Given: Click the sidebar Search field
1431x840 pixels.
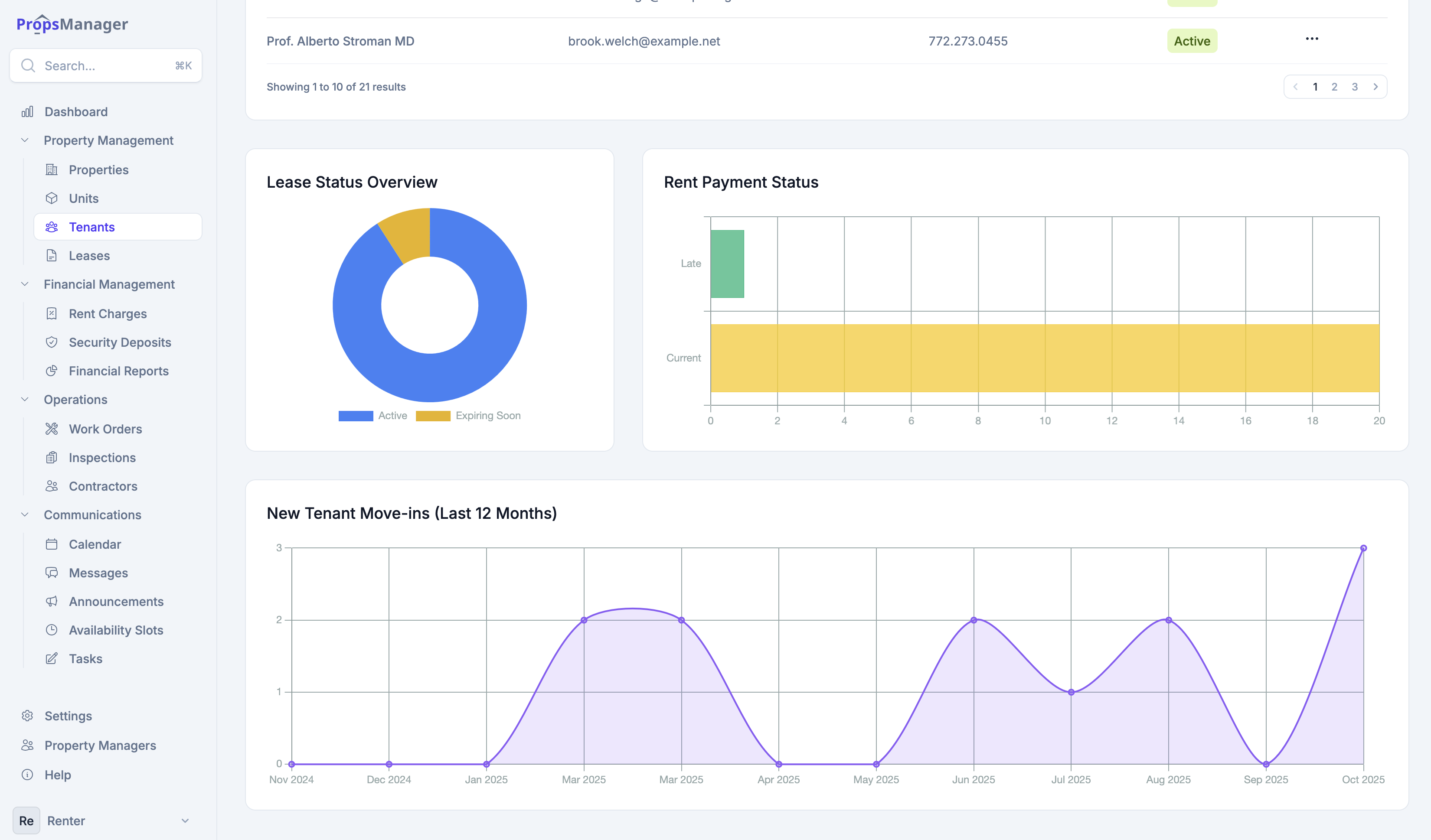Looking at the screenshot, I should coord(106,66).
